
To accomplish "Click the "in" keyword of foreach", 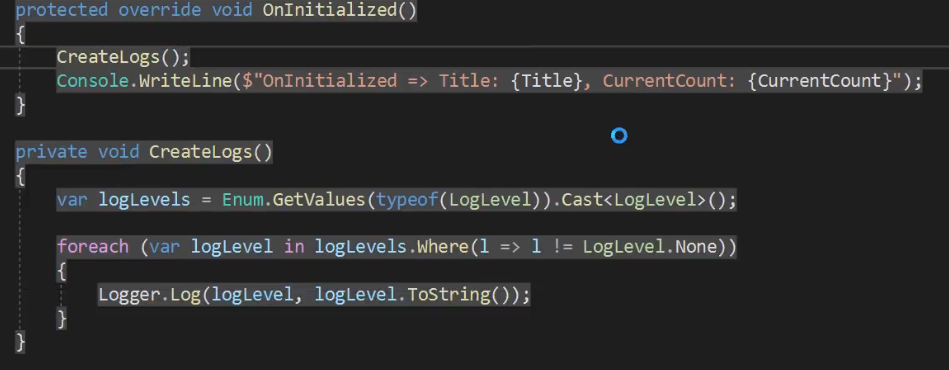I will coord(294,247).
